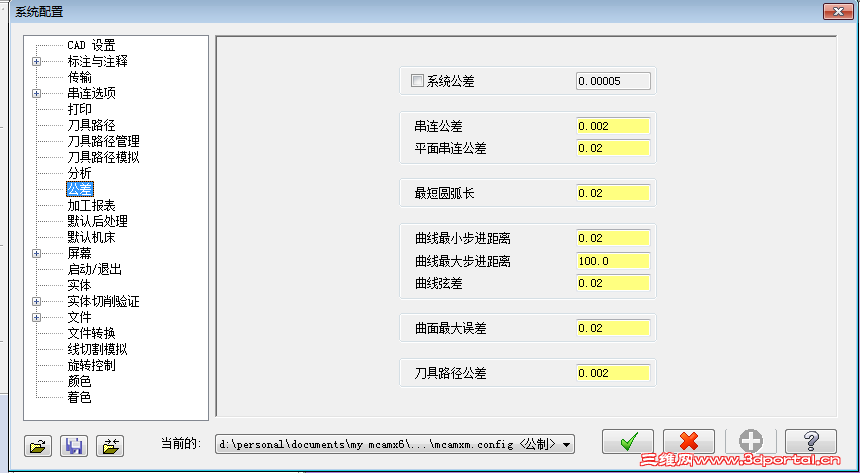Expand the 串连选项 tree node

(x=36, y=93)
